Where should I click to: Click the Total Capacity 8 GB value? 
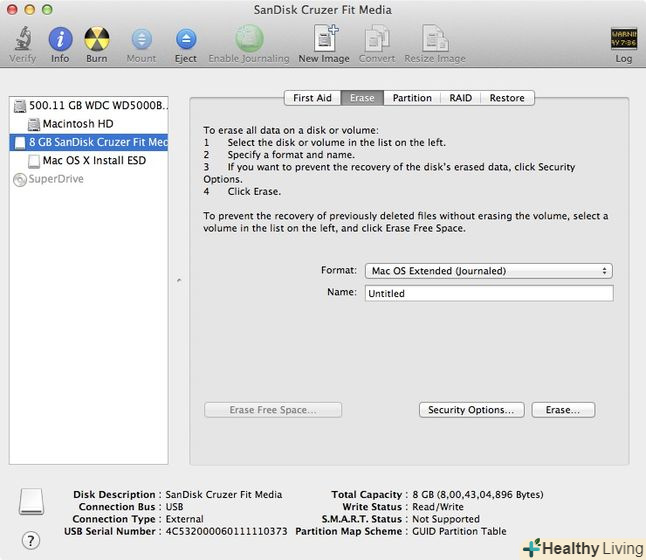tap(477, 494)
